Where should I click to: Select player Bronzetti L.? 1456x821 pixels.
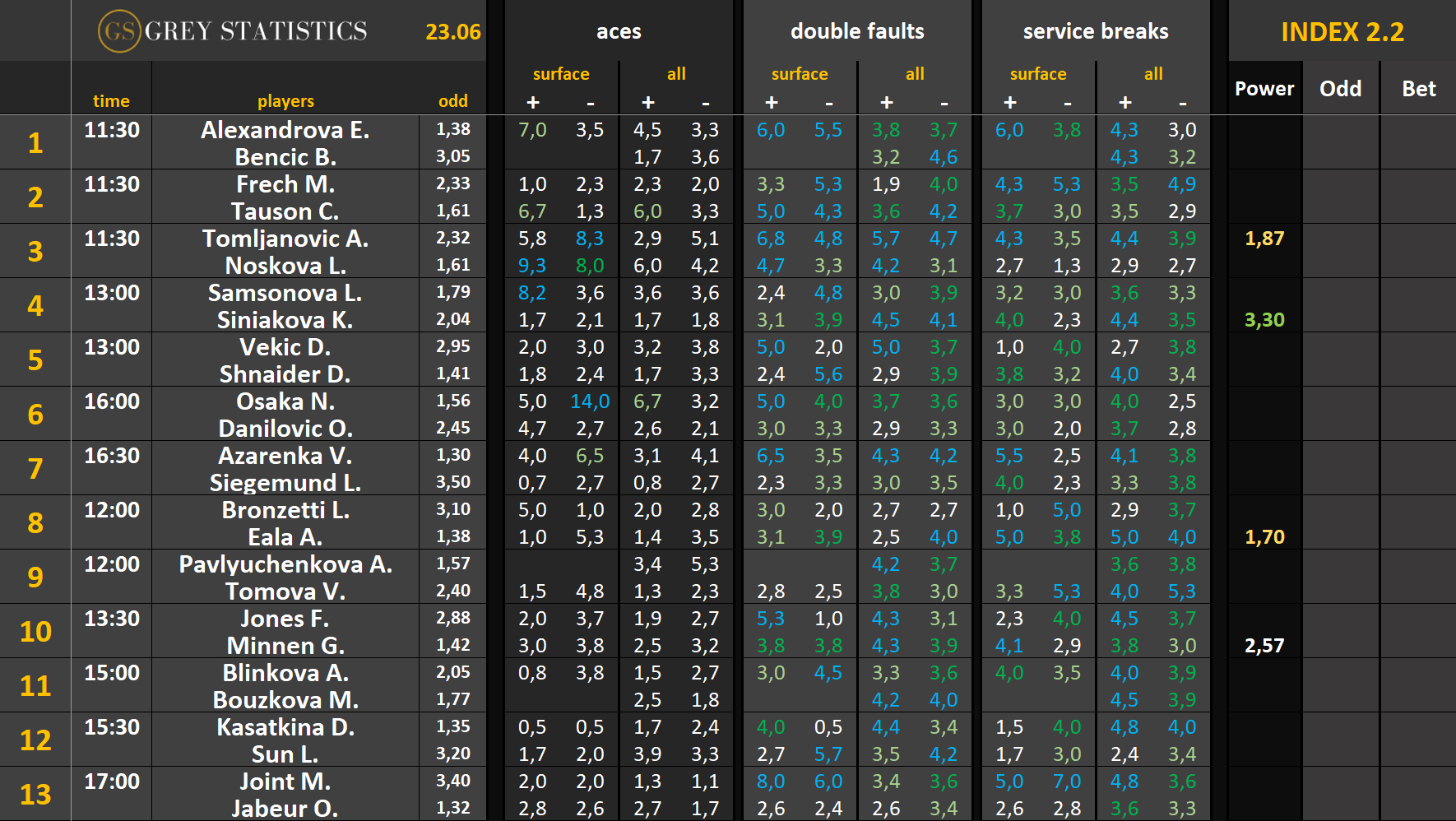tap(285, 510)
